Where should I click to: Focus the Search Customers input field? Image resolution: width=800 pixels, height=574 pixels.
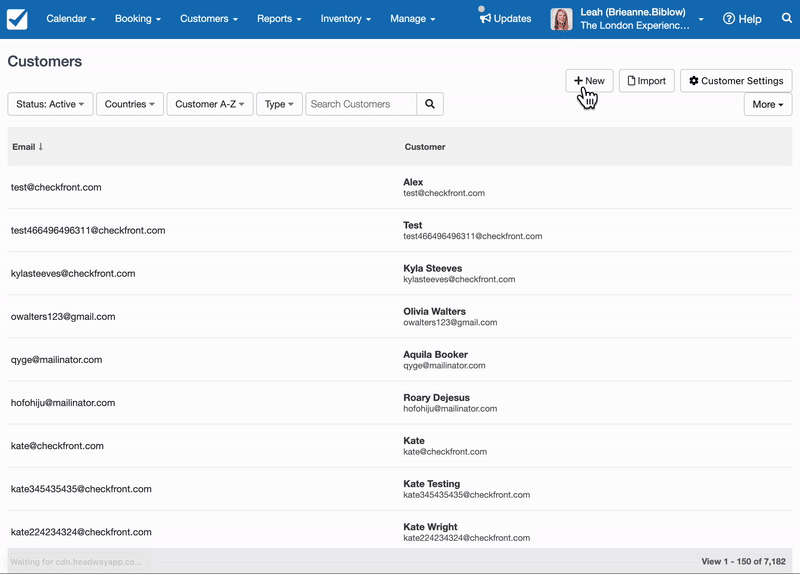click(361, 104)
